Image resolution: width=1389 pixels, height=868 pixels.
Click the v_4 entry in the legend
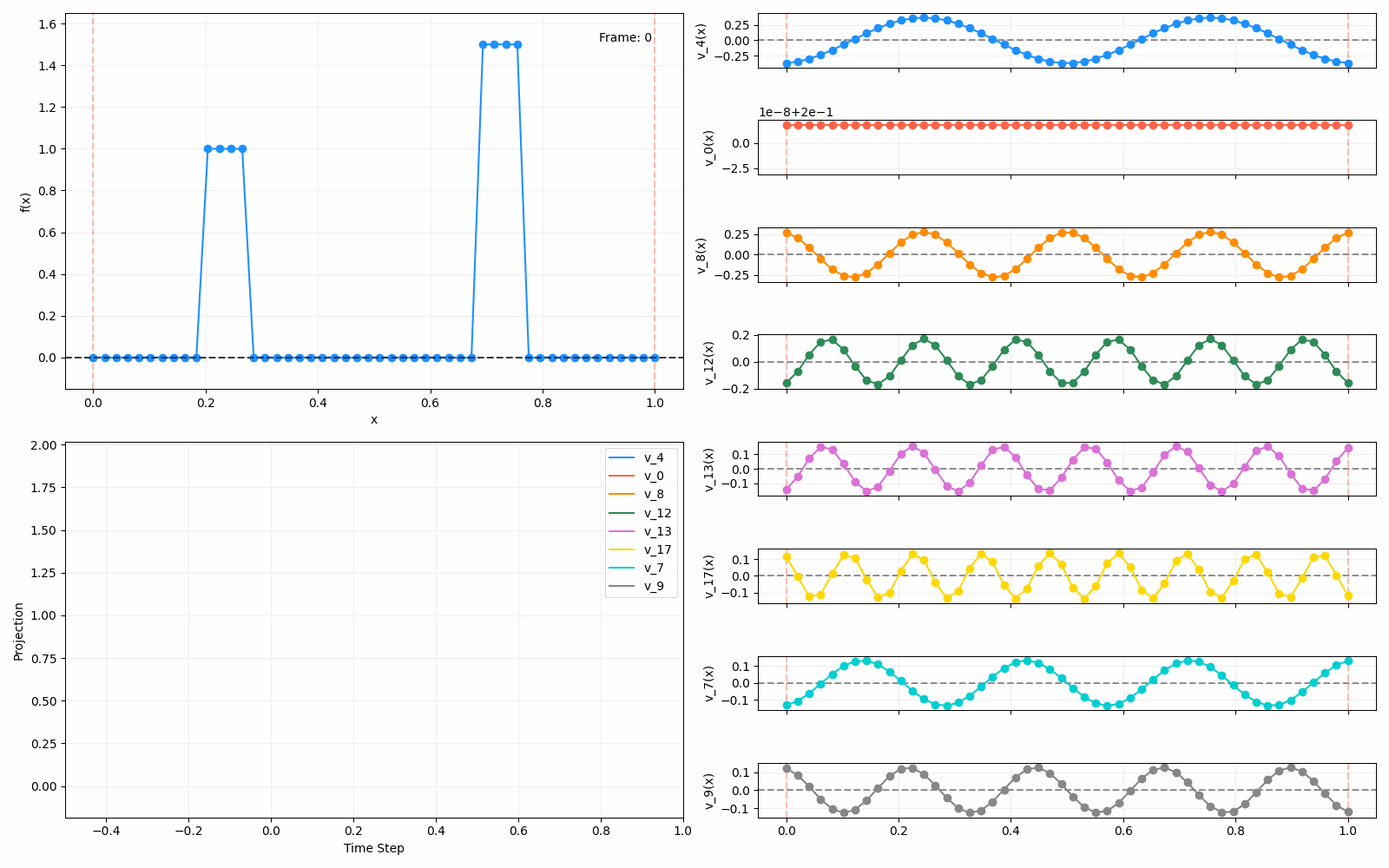653,457
